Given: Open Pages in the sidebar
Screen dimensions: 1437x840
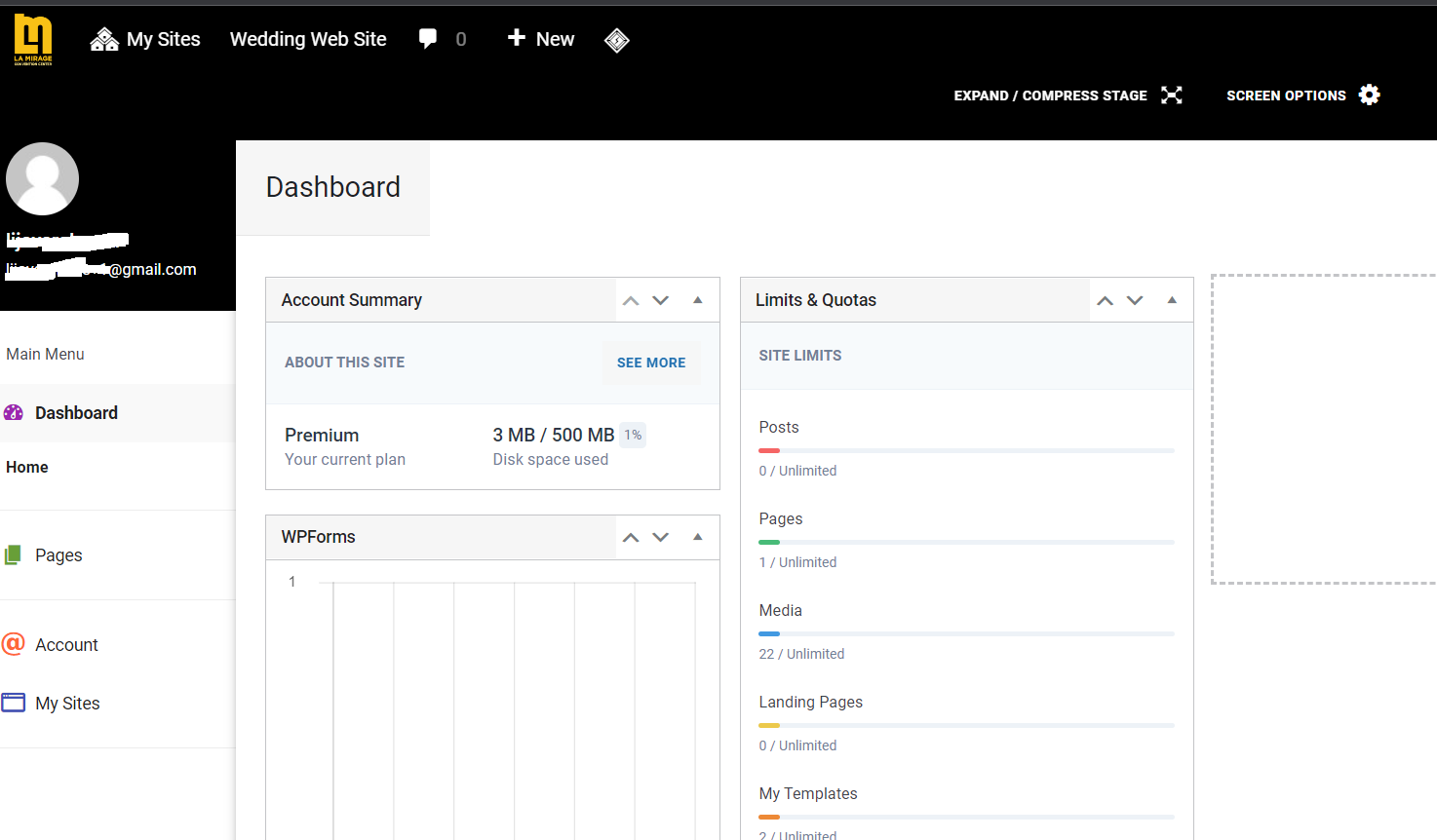Looking at the screenshot, I should click(x=58, y=554).
